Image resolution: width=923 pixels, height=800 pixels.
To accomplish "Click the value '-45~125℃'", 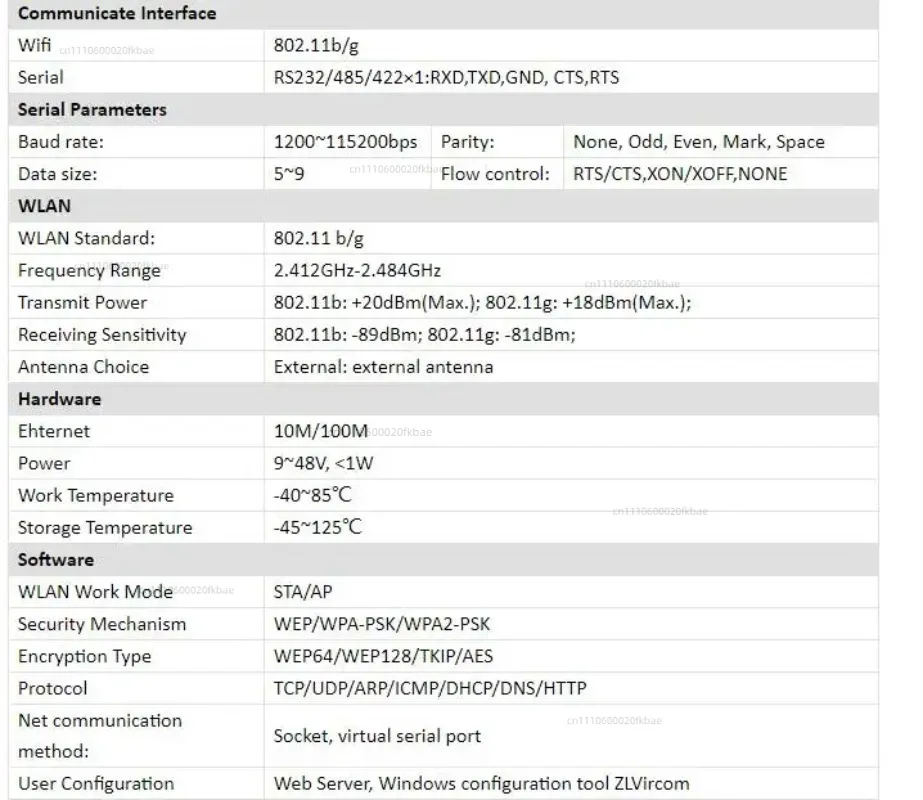I will click(x=318, y=527).
